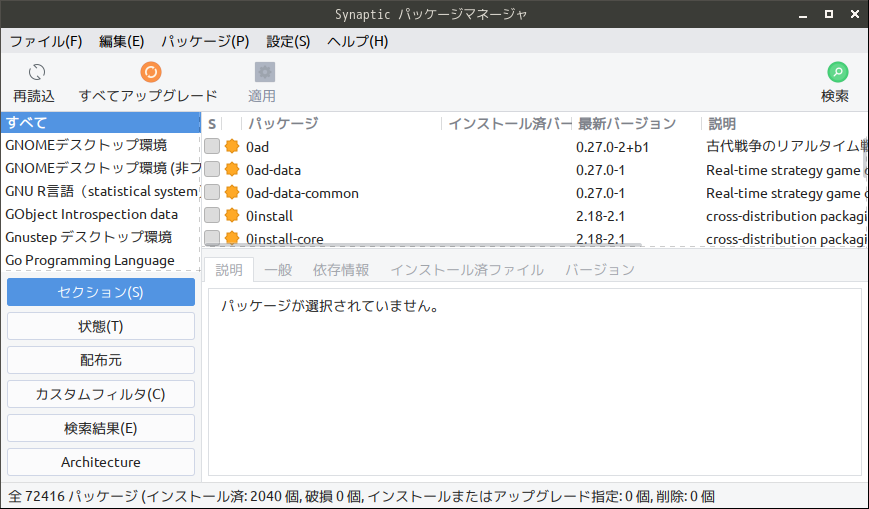Click the Architecture filter button
This screenshot has width=869, height=509.
[x=101, y=462]
